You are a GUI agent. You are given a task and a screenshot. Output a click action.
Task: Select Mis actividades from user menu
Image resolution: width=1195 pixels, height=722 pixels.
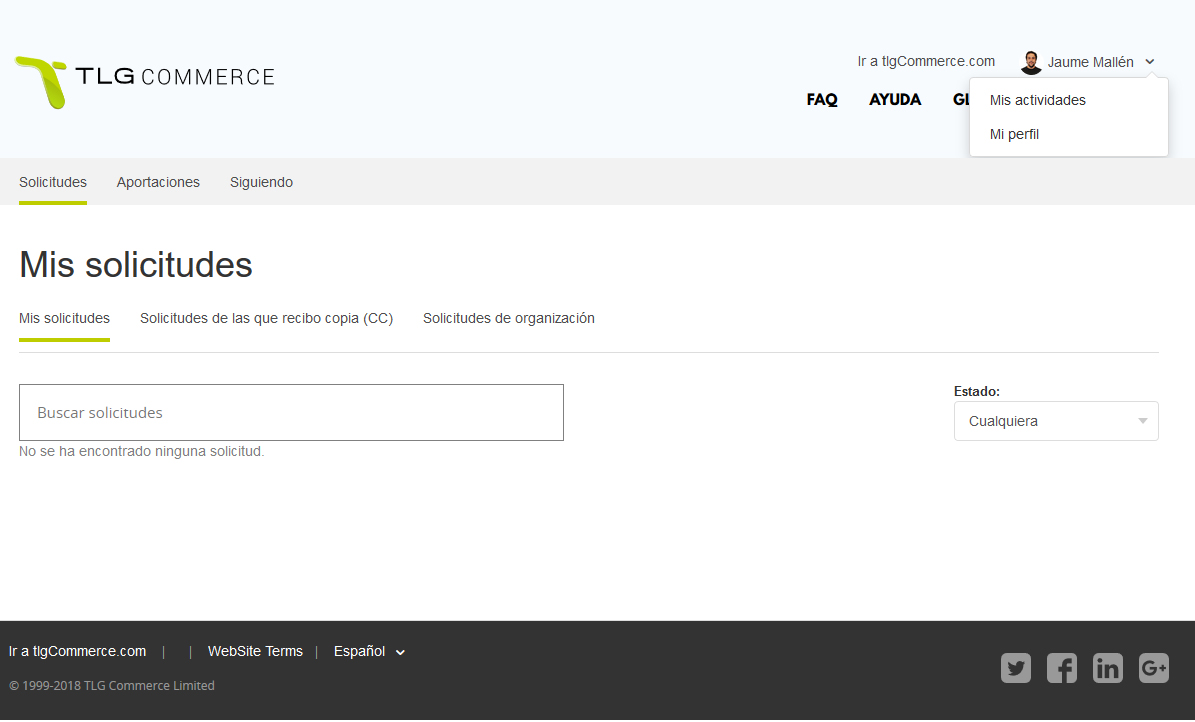click(x=1037, y=100)
